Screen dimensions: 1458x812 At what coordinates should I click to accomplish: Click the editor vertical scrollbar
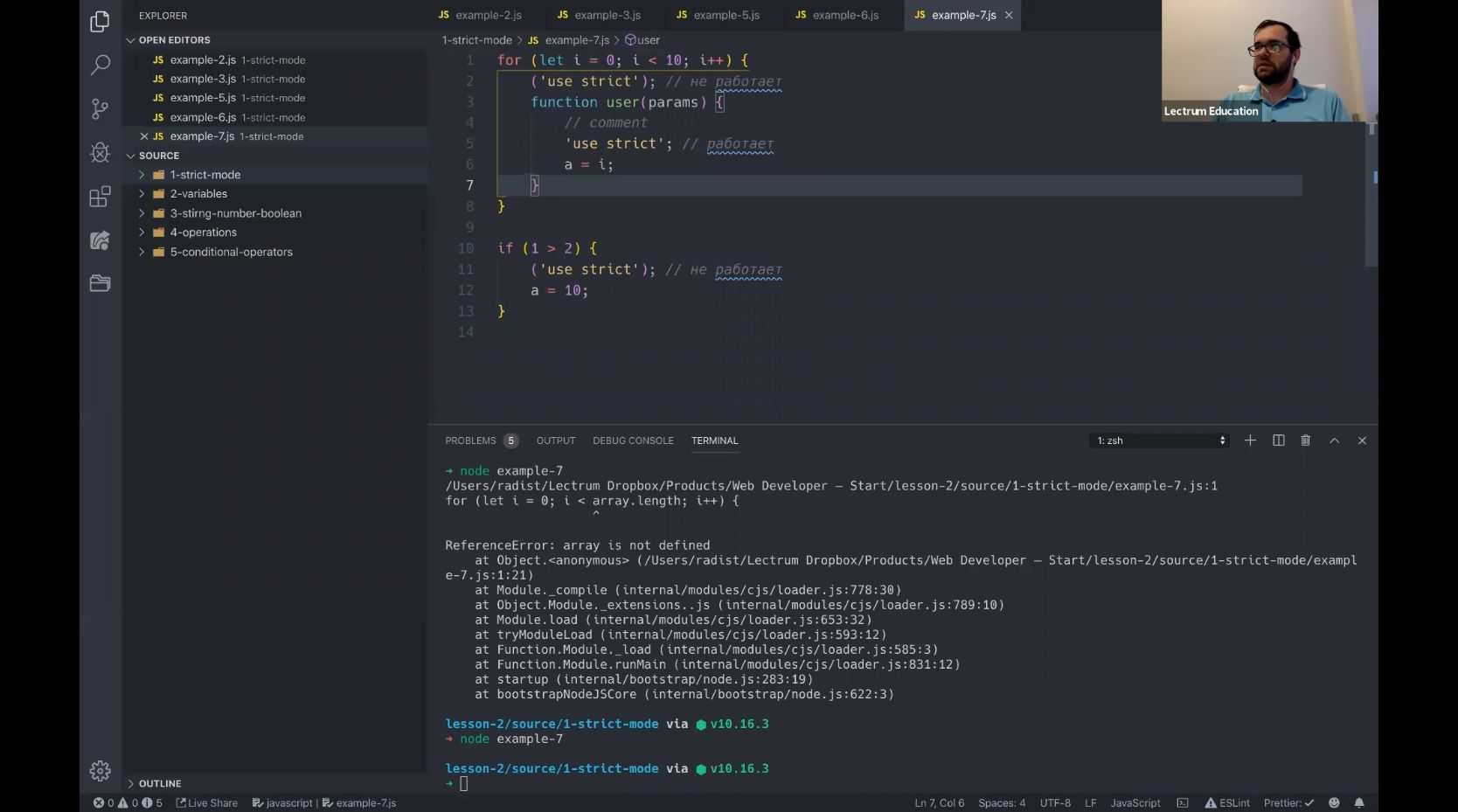pyautogui.click(x=1371, y=194)
